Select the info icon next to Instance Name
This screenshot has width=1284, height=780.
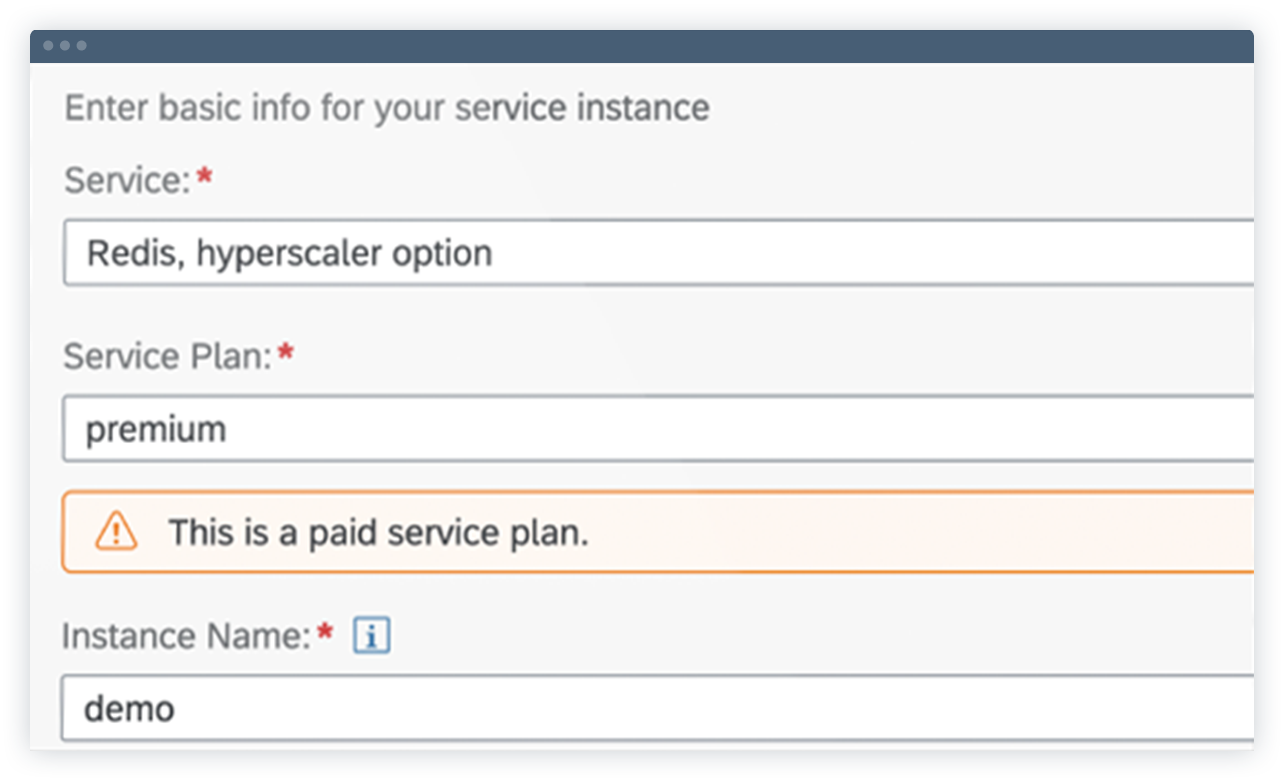(x=372, y=634)
